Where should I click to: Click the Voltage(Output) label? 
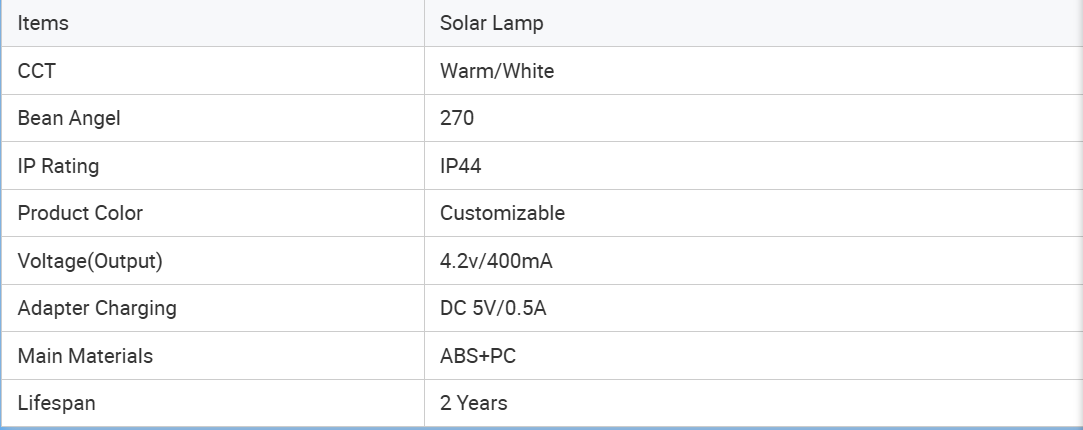(90, 261)
